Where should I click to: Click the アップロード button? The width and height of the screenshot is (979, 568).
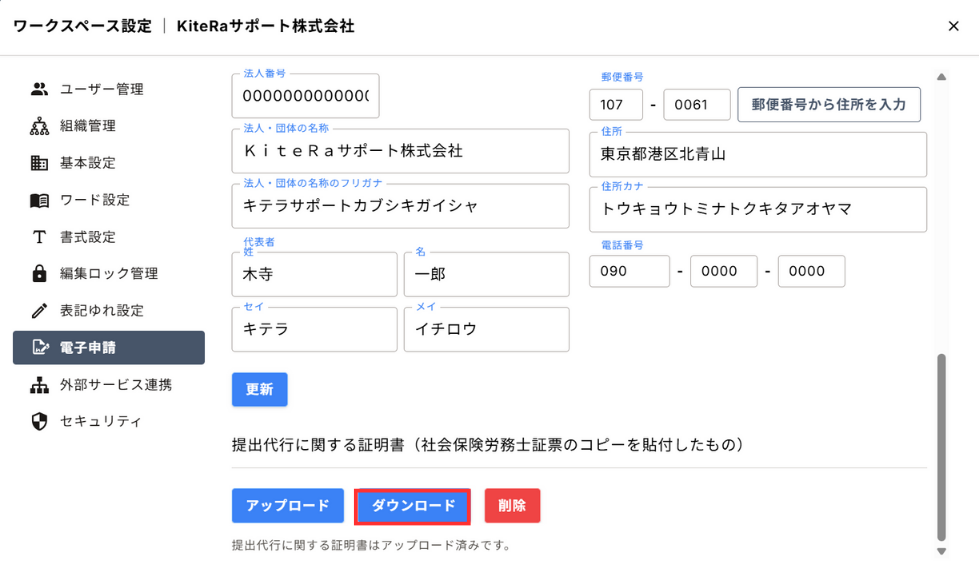coord(288,506)
